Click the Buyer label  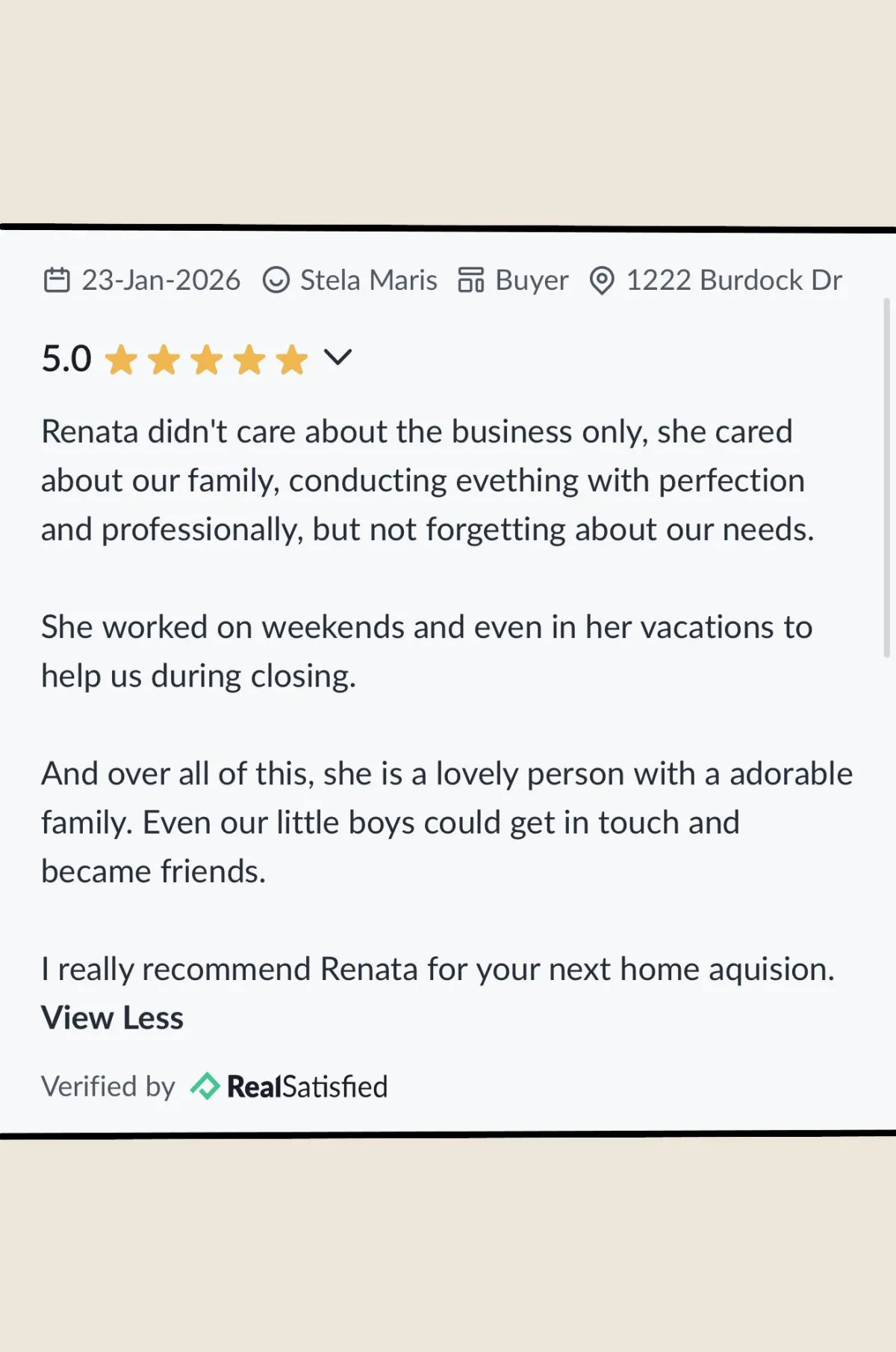532,282
